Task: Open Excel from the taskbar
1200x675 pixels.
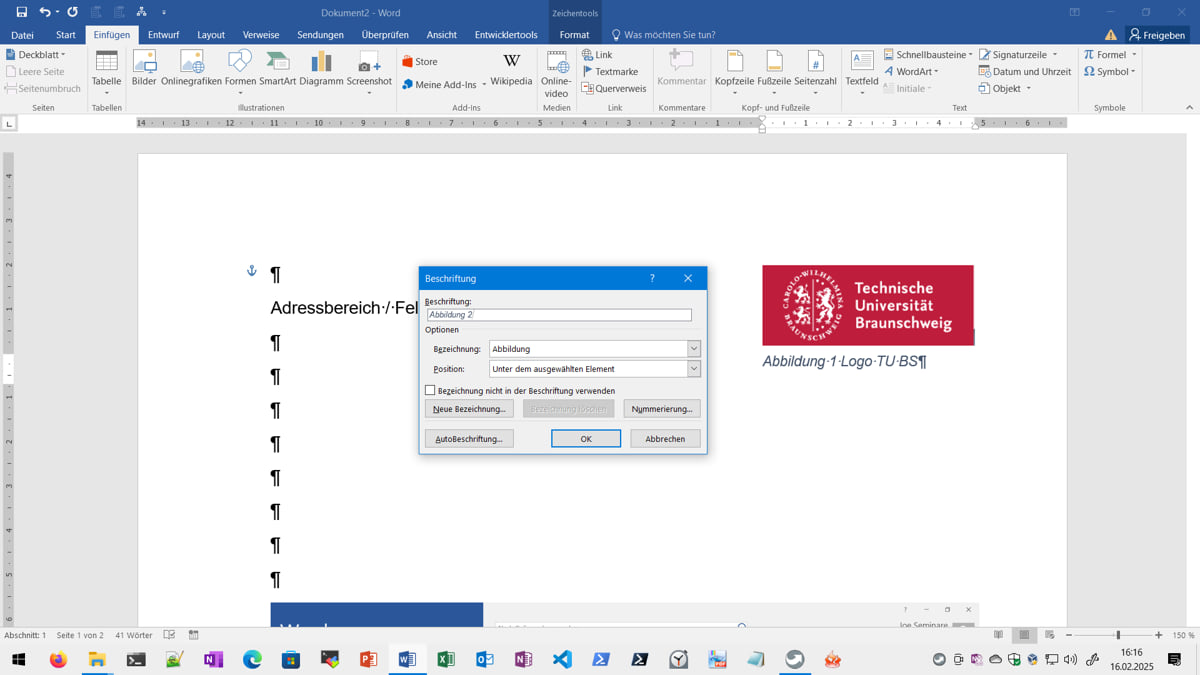Action: tap(446, 659)
